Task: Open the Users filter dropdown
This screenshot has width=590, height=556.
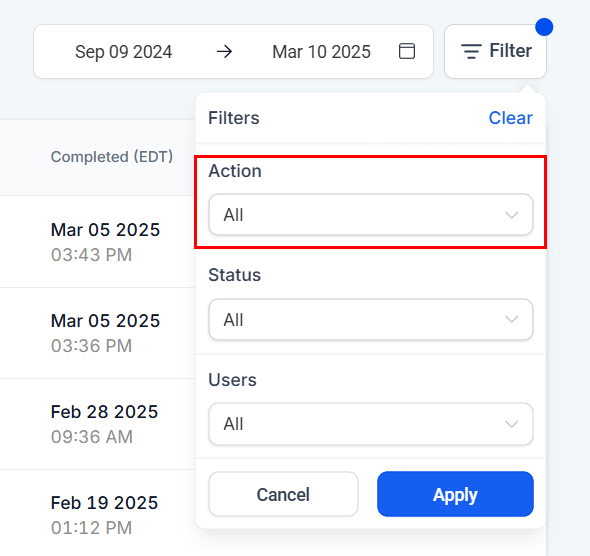Action: click(x=371, y=424)
